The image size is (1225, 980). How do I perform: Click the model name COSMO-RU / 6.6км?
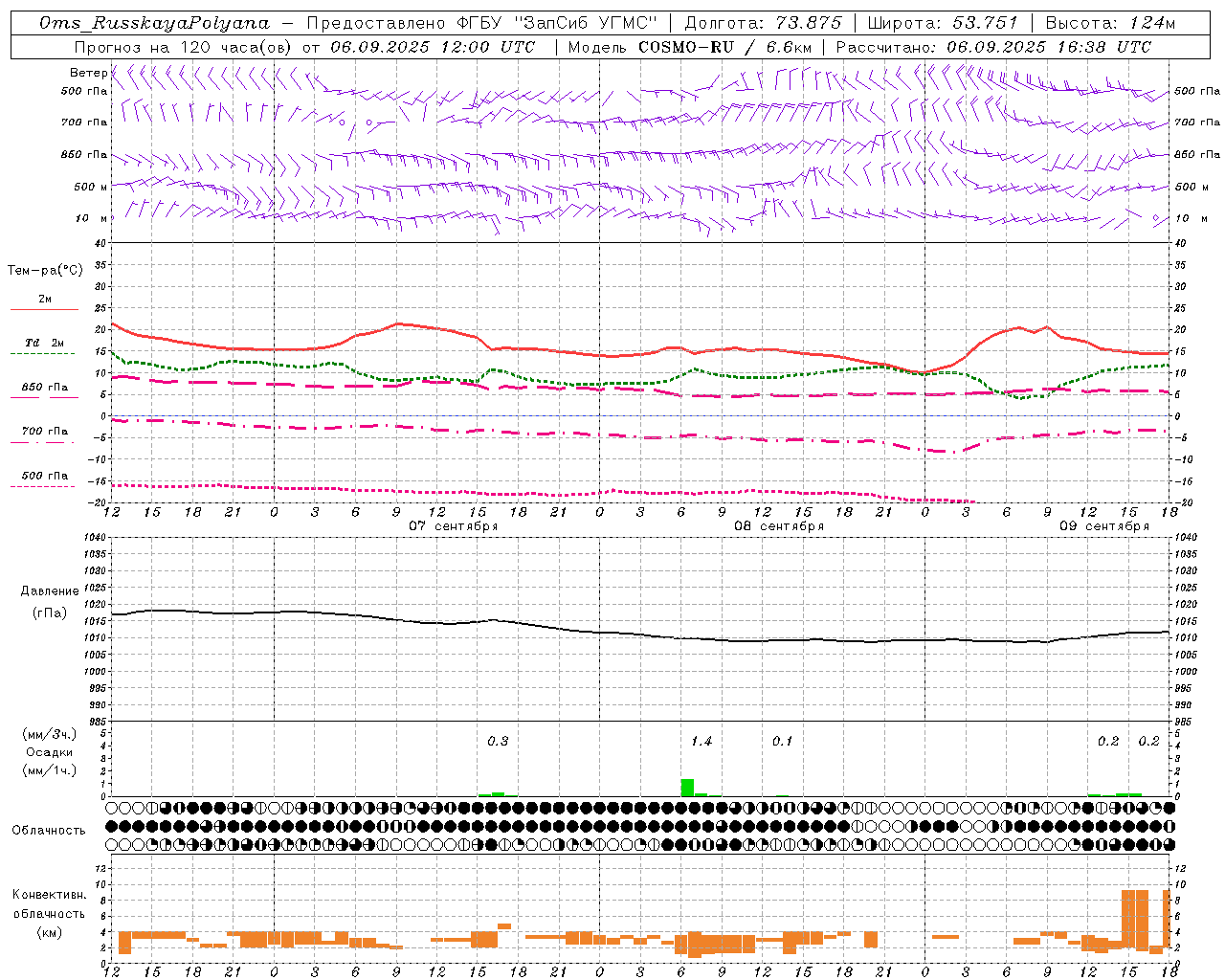click(725, 47)
